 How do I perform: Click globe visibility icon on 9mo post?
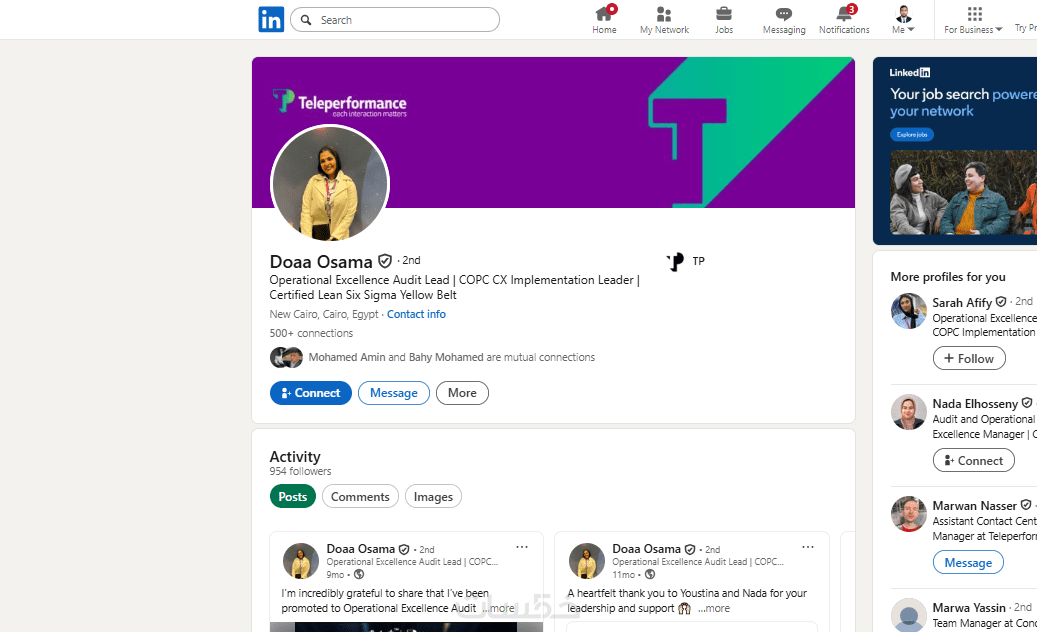(x=359, y=574)
